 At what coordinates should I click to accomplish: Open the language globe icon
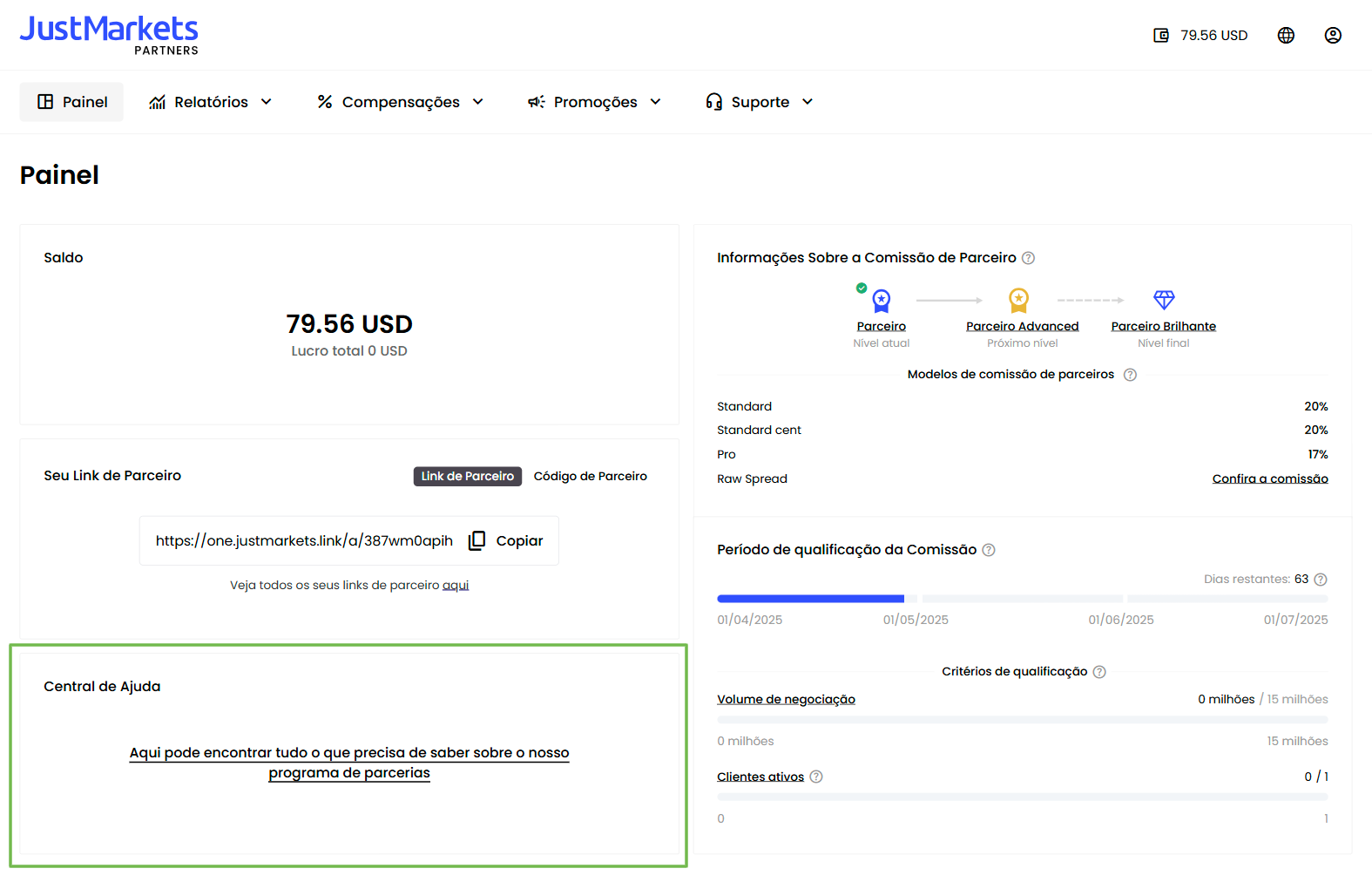click(1286, 36)
